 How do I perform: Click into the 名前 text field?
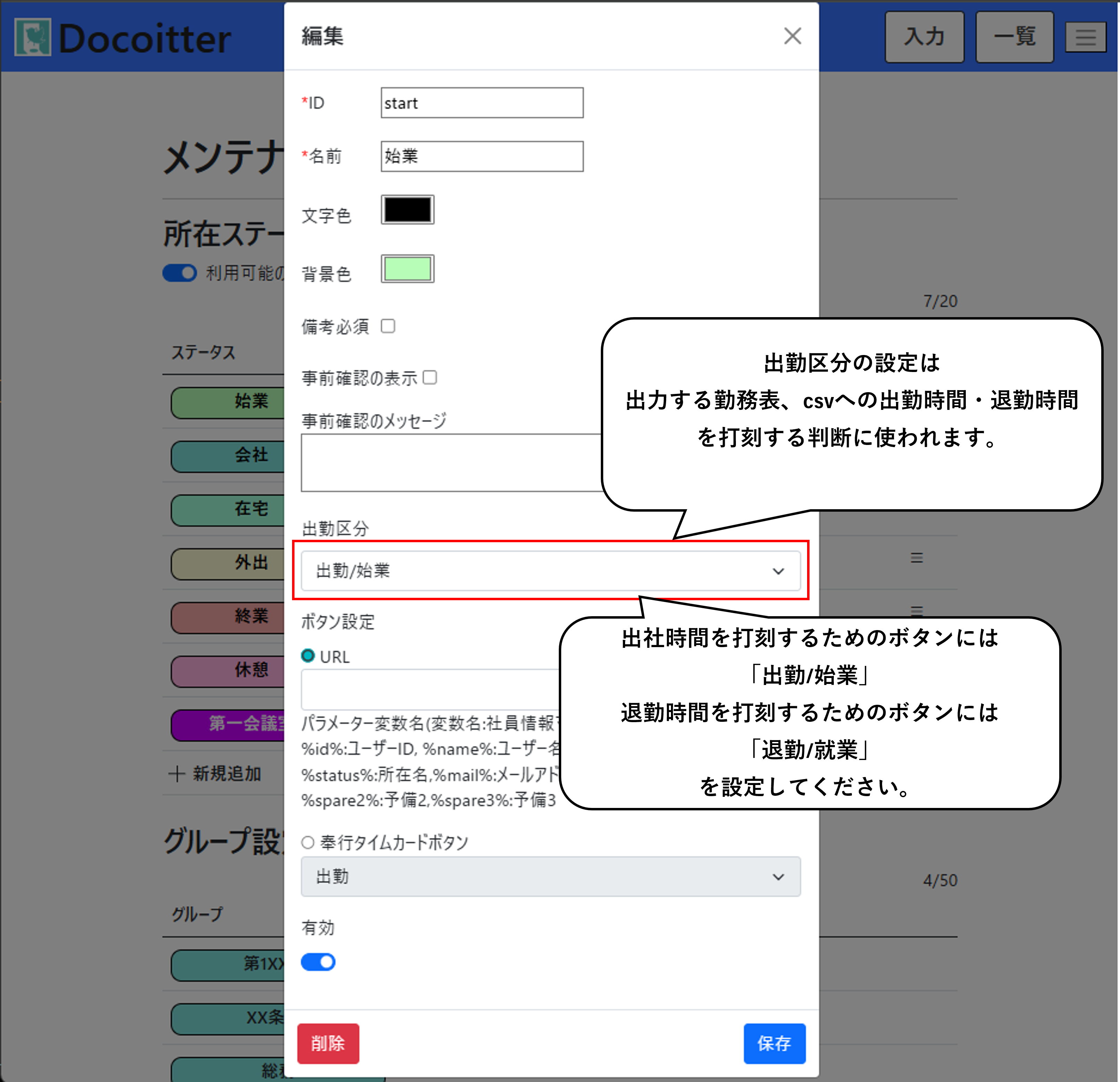click(x=482, y=156)
